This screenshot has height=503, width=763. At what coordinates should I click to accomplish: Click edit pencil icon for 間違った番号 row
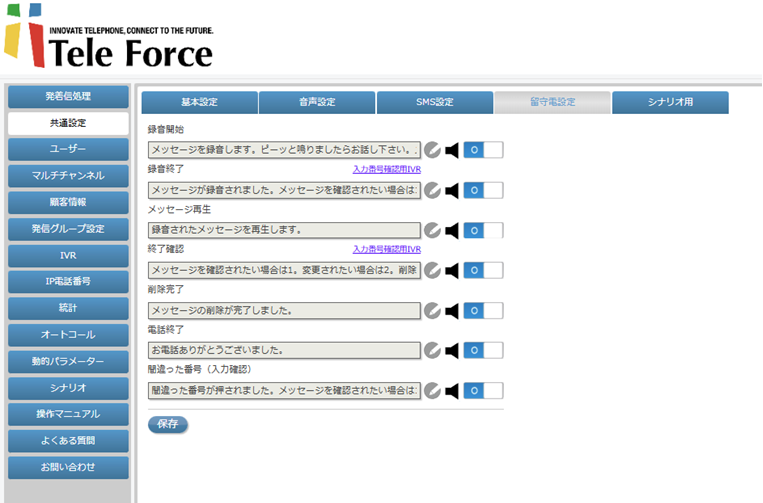click(432, 391)
